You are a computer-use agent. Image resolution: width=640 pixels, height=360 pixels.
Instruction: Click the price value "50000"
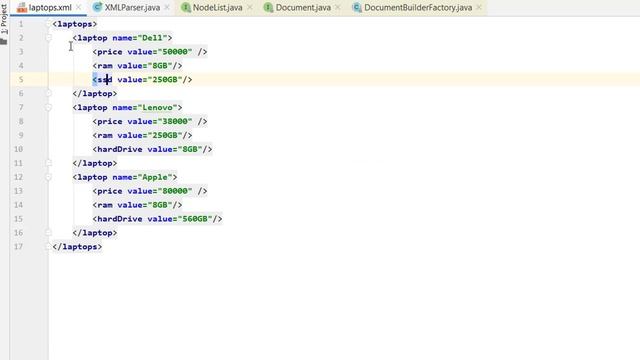click(x=175, y=52)
